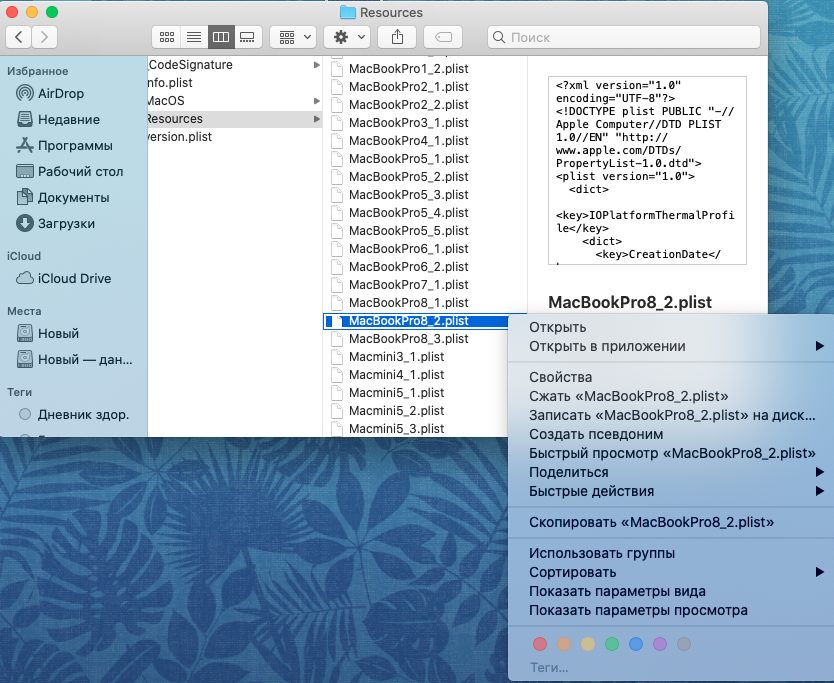
Task: Switch Finder to icon view
Action: [166, 37]
